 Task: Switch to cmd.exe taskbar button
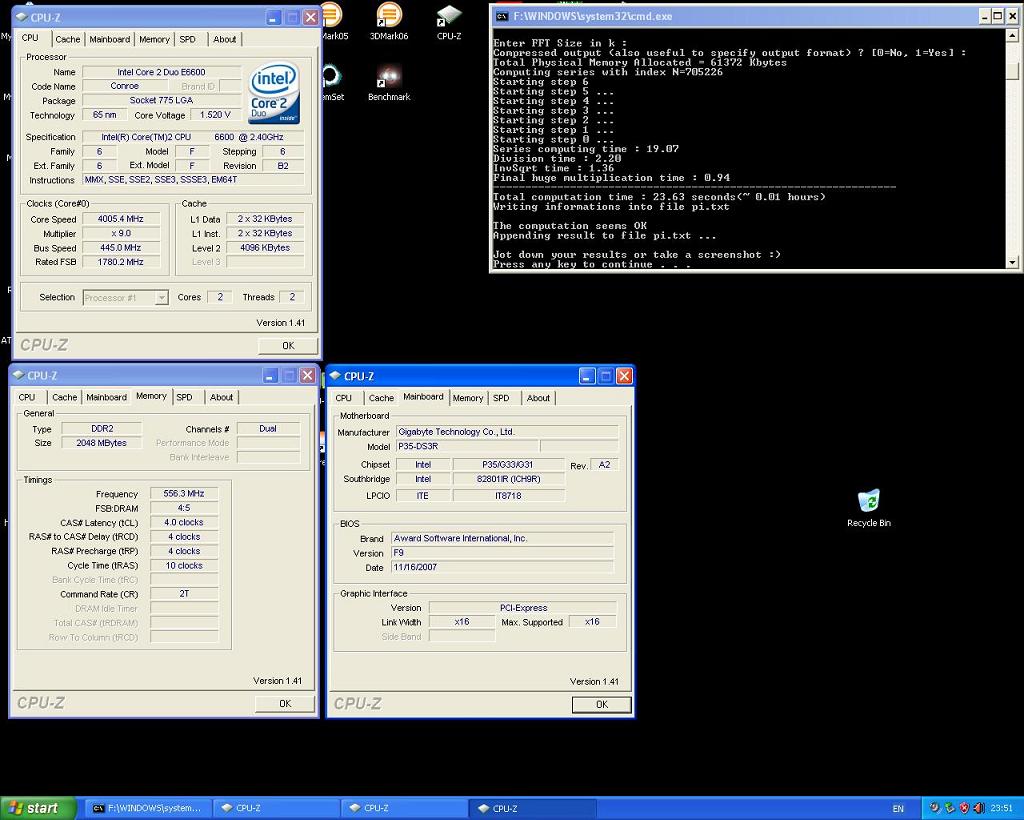148,808
